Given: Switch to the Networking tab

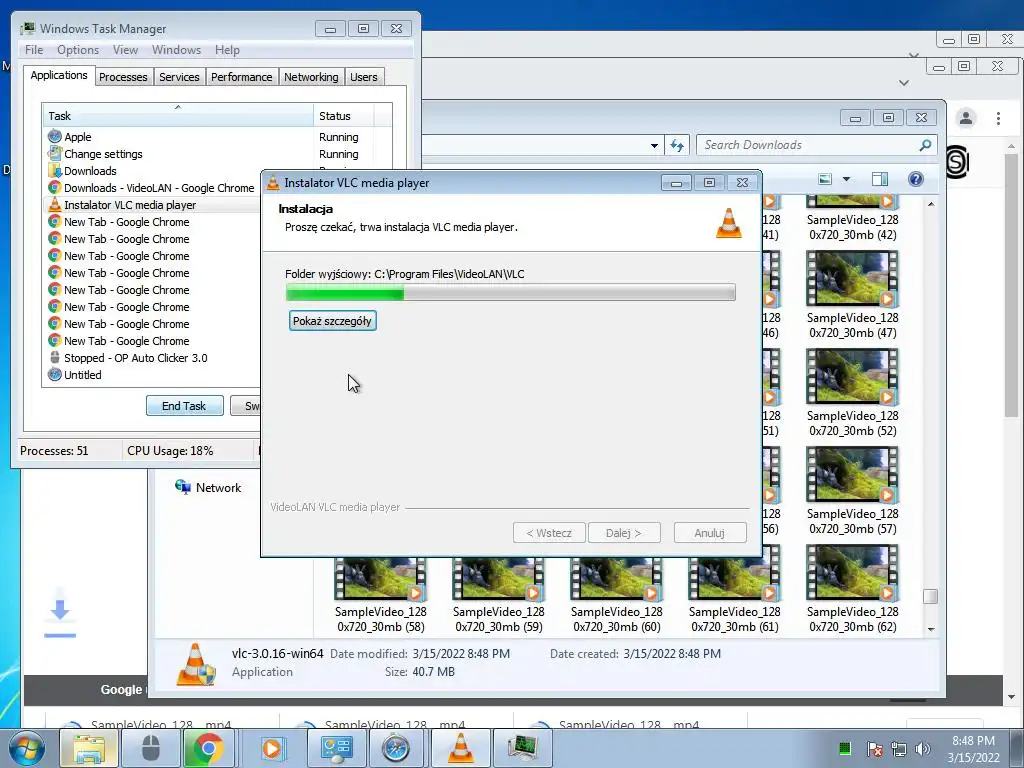Looking at the screenshot, I should tap(311, 77).
